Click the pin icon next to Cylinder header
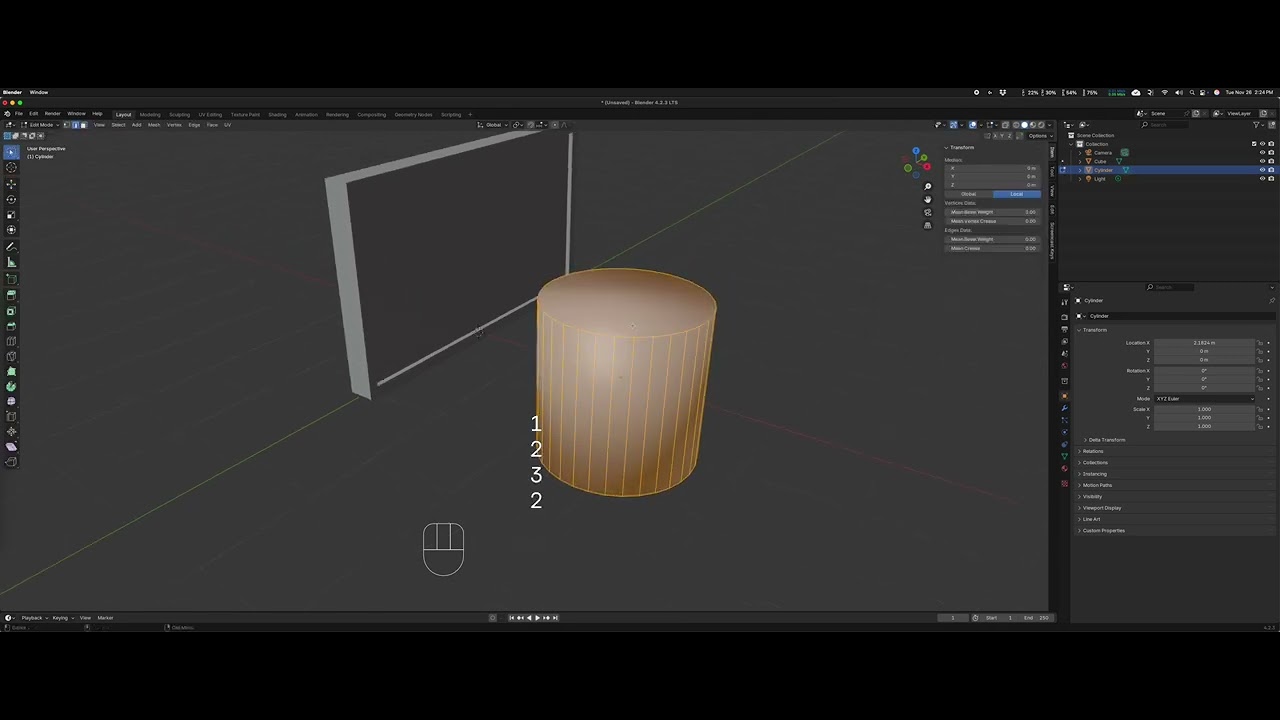 1272,300
